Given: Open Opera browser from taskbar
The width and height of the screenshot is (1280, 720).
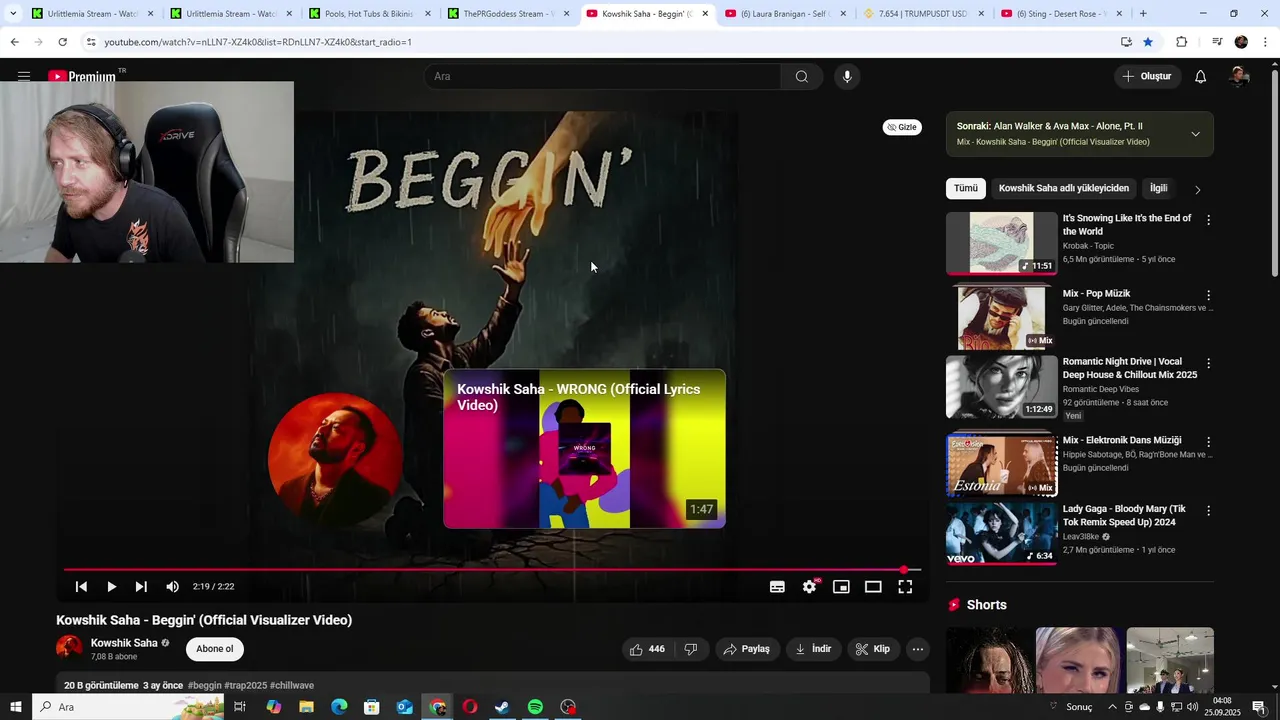Looking at the screenshot, I should 470,707.
